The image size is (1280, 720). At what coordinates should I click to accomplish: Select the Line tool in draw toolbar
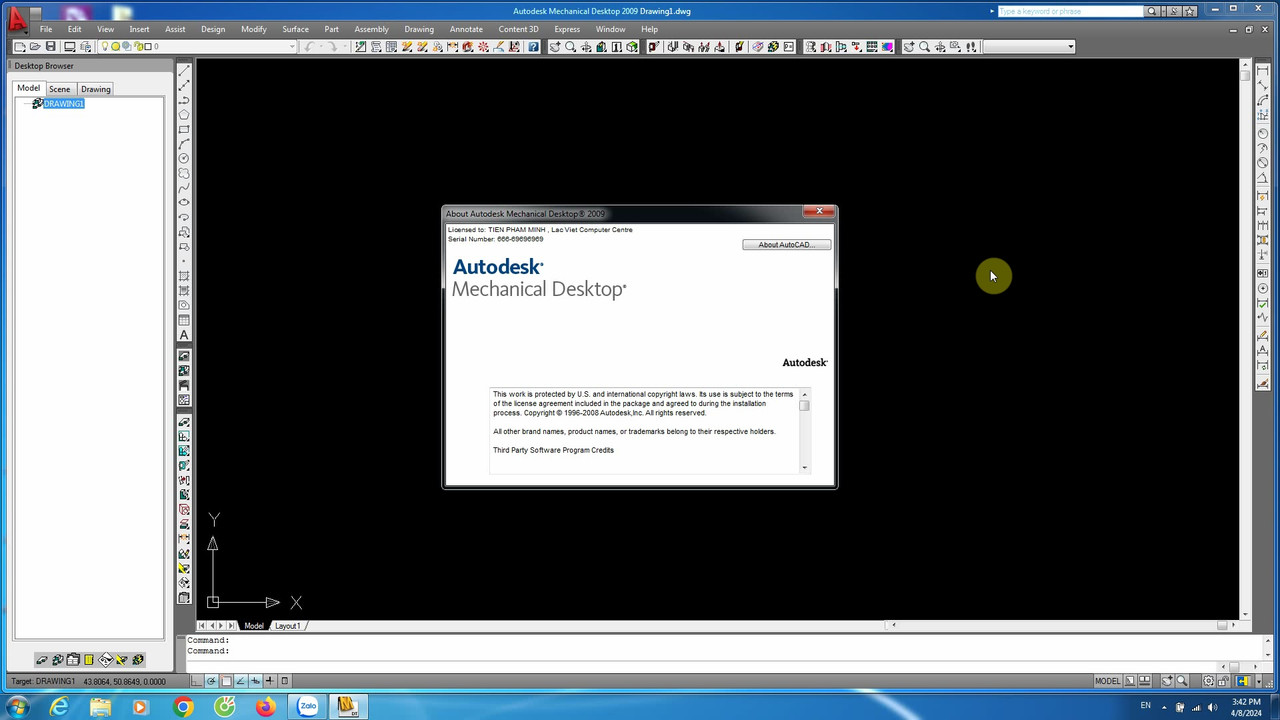pyautogui.click(x=184, y=71)
